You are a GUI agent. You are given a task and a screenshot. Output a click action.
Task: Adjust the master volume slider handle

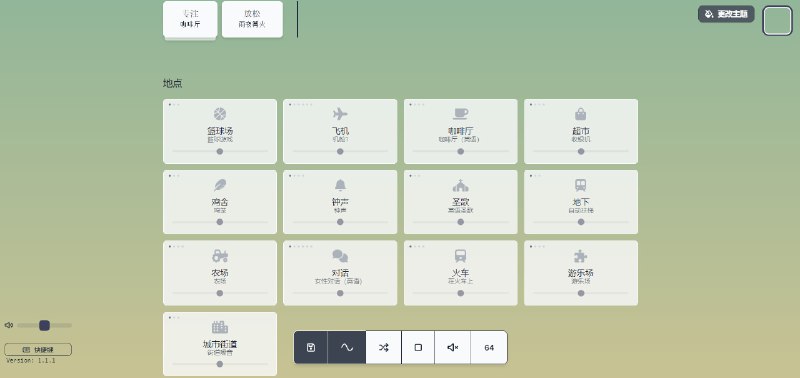click(x=44, y=325)
